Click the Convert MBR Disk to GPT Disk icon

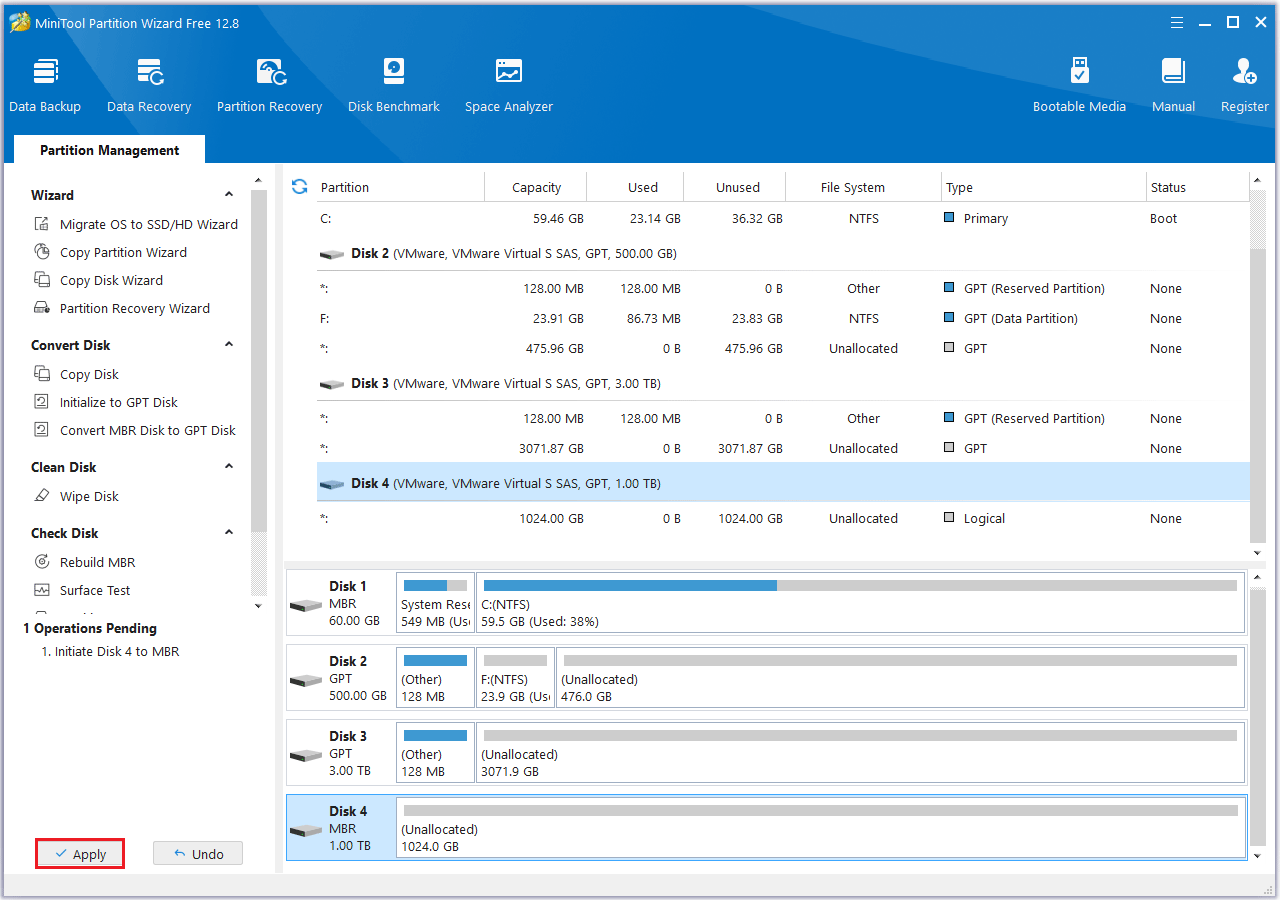(42, 430)
